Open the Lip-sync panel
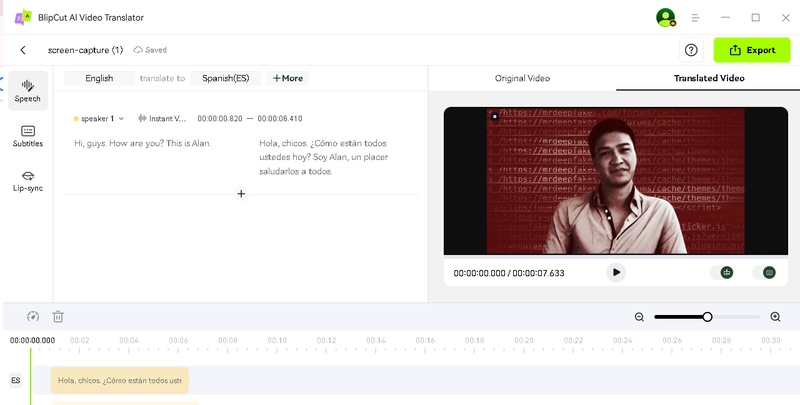This screenshot has width=800, height=405. [28, 181]
